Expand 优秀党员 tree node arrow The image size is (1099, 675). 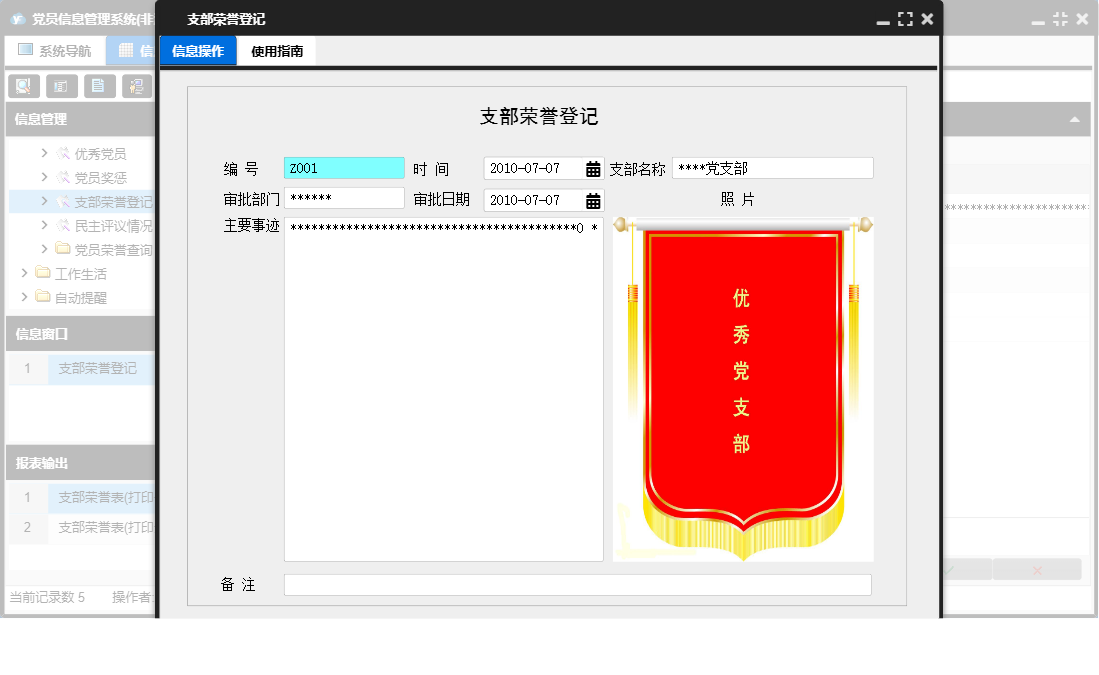coord(44,153)
